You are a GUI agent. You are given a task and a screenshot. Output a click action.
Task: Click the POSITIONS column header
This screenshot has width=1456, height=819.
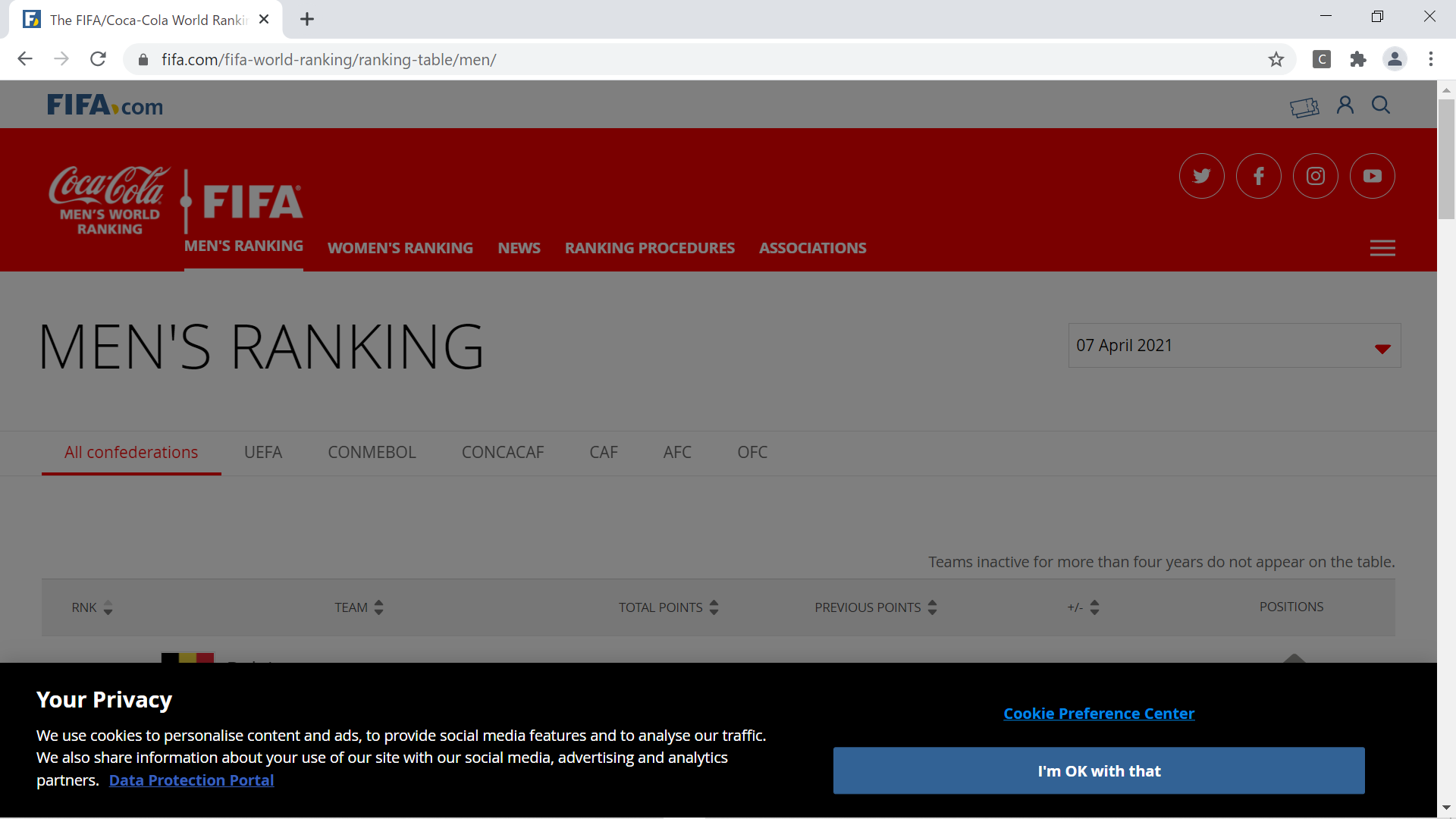click(1291, 607)
